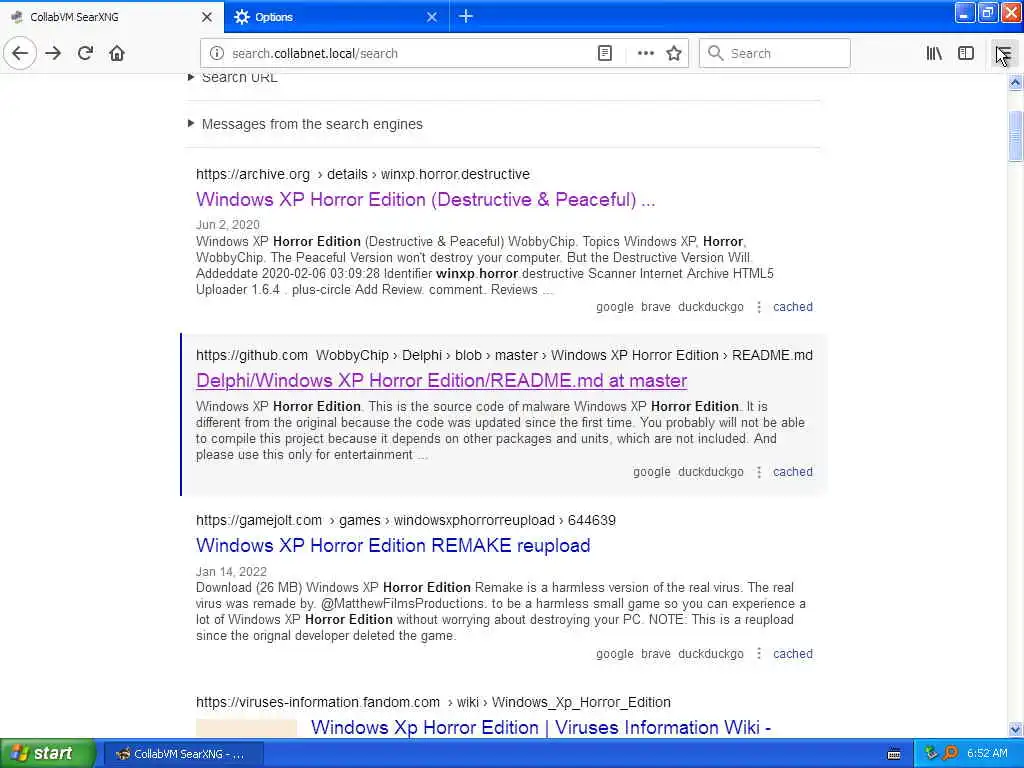The height and width of the screenshot is (768, 1024).
Task: Show sidebars icon in toolbar
Action: coord(966,53)
